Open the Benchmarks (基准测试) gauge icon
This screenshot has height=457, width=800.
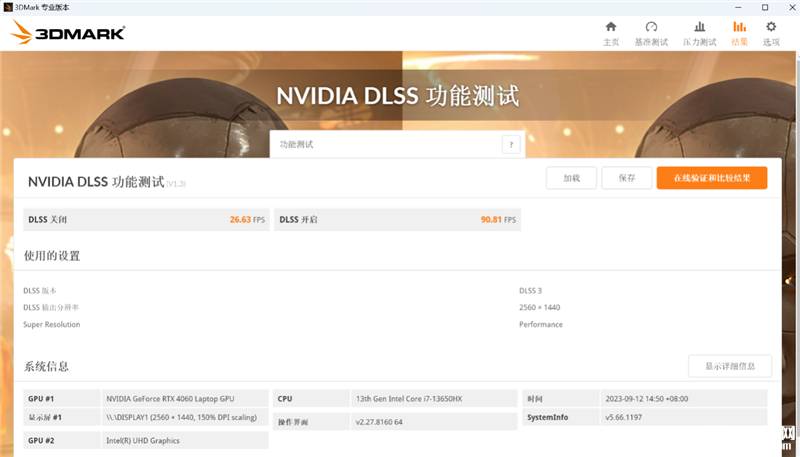(x=651, y=27)
